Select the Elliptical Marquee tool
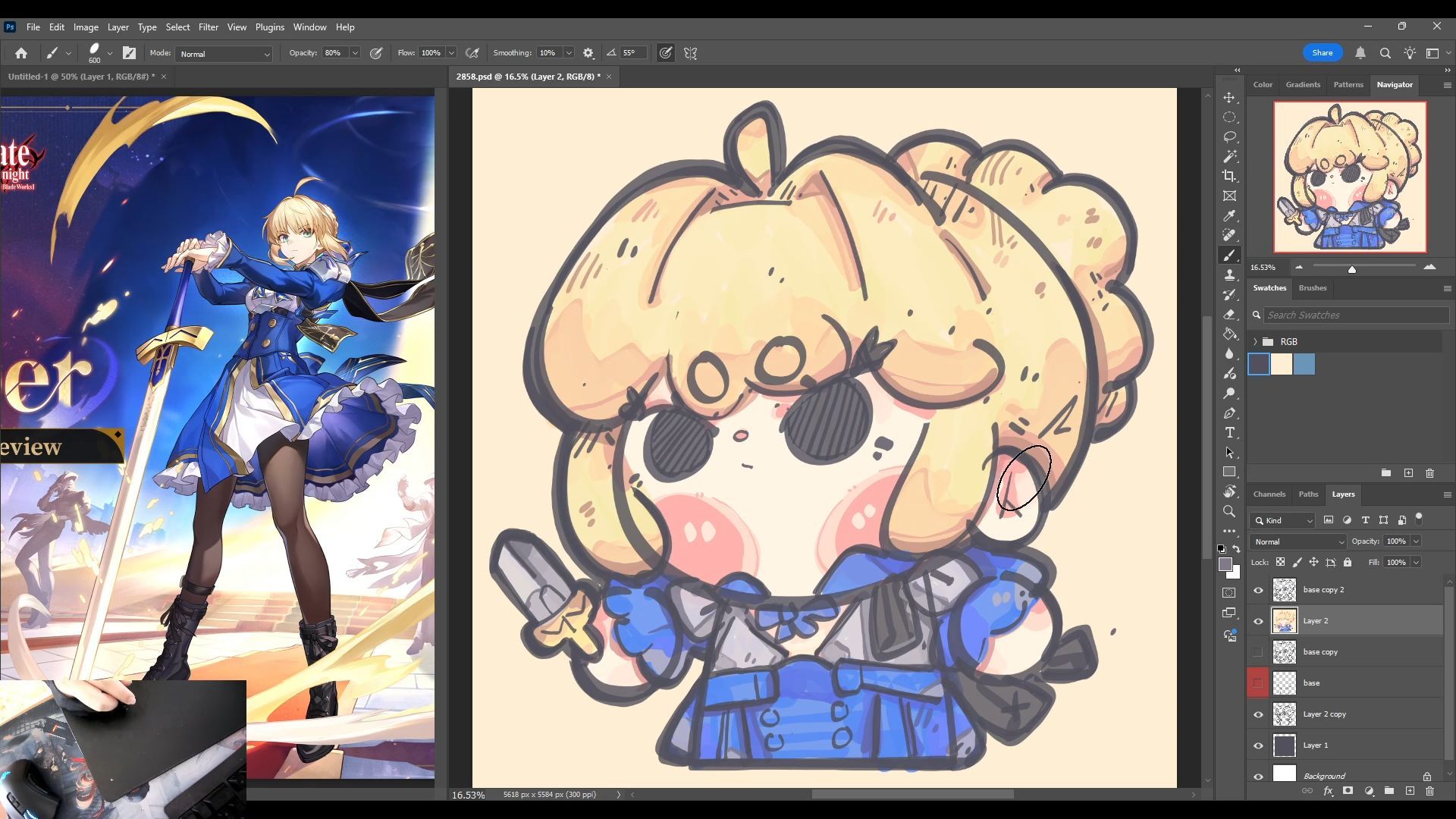This screenshot has width=1456, height=819. [x=1229, y=118]
